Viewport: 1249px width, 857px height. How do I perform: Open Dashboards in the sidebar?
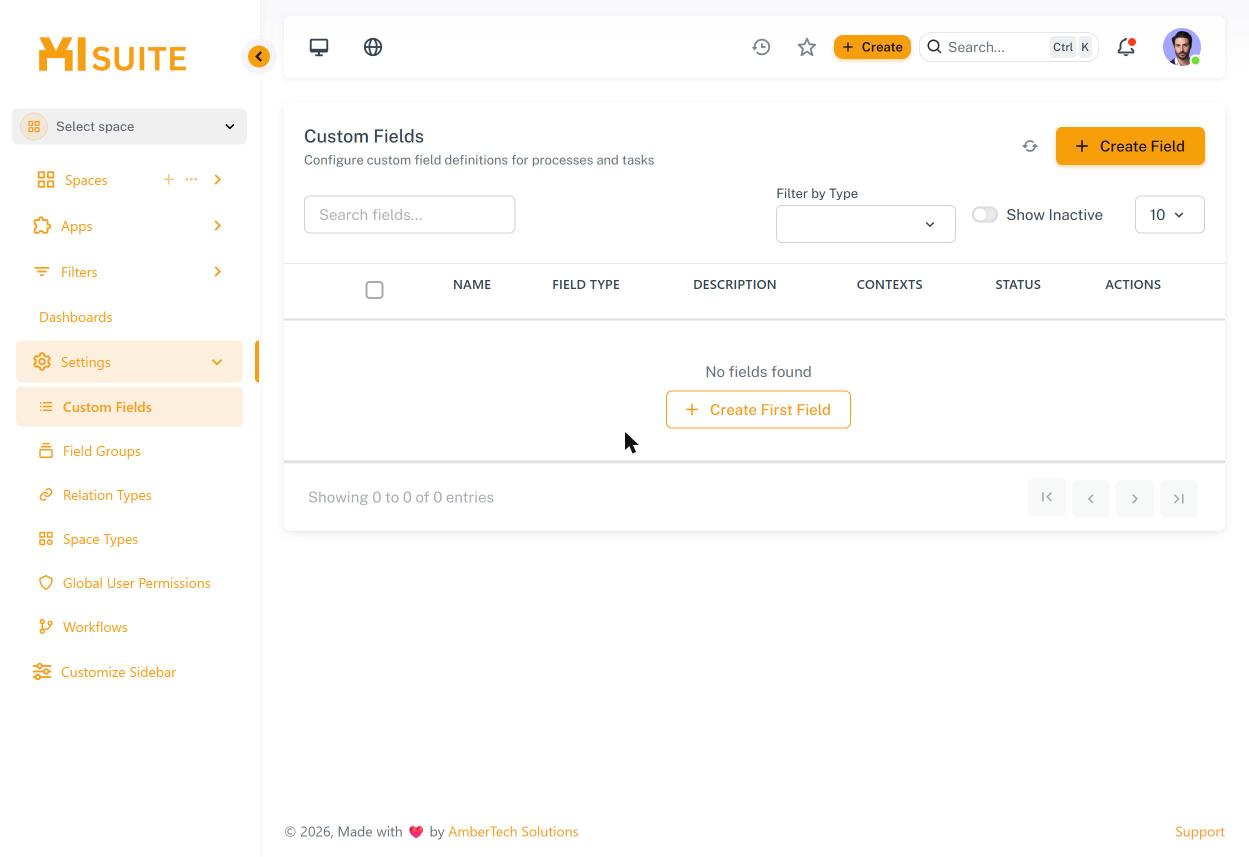tap(76, 317)
